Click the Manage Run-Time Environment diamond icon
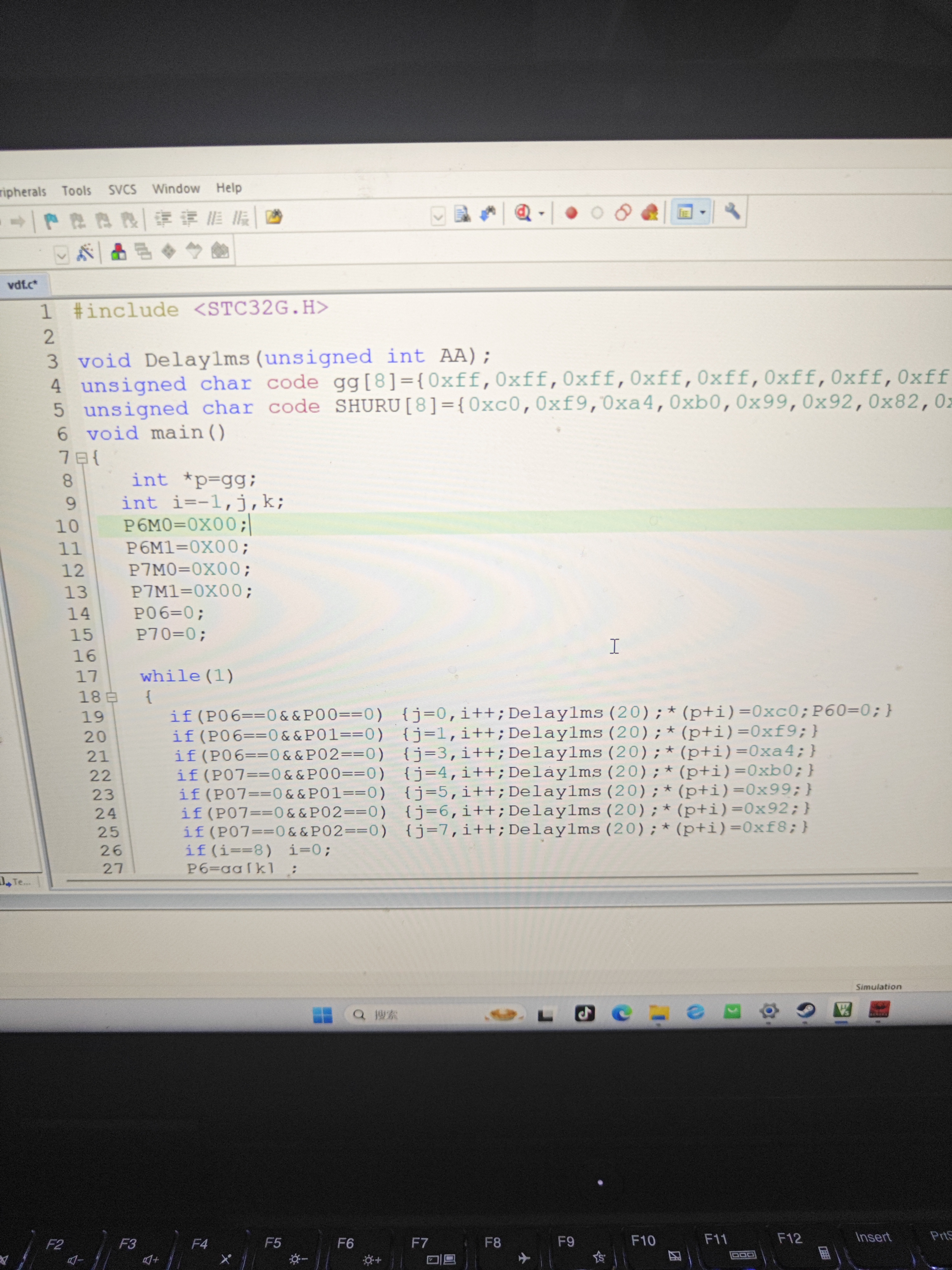This screenshot has height=1270, width=952. coord(168,251)
